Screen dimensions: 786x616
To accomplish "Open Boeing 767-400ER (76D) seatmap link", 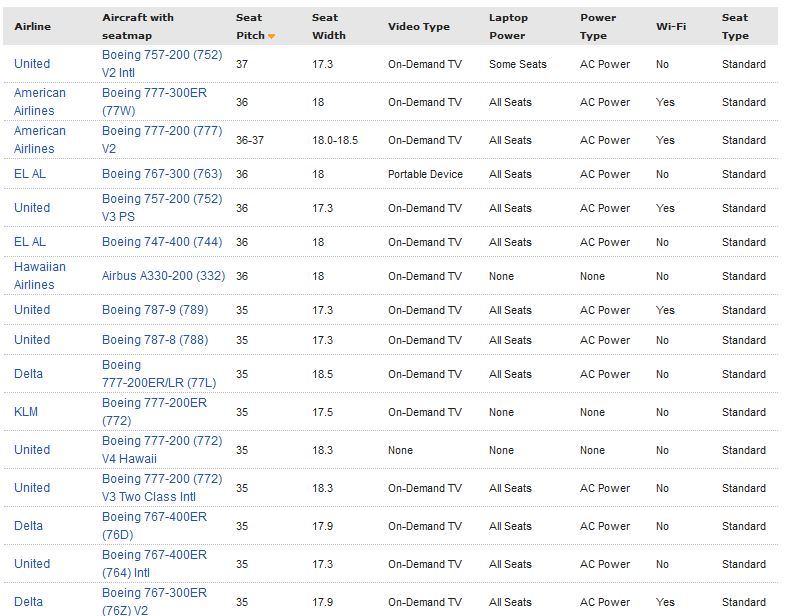I will click(154, 526).
